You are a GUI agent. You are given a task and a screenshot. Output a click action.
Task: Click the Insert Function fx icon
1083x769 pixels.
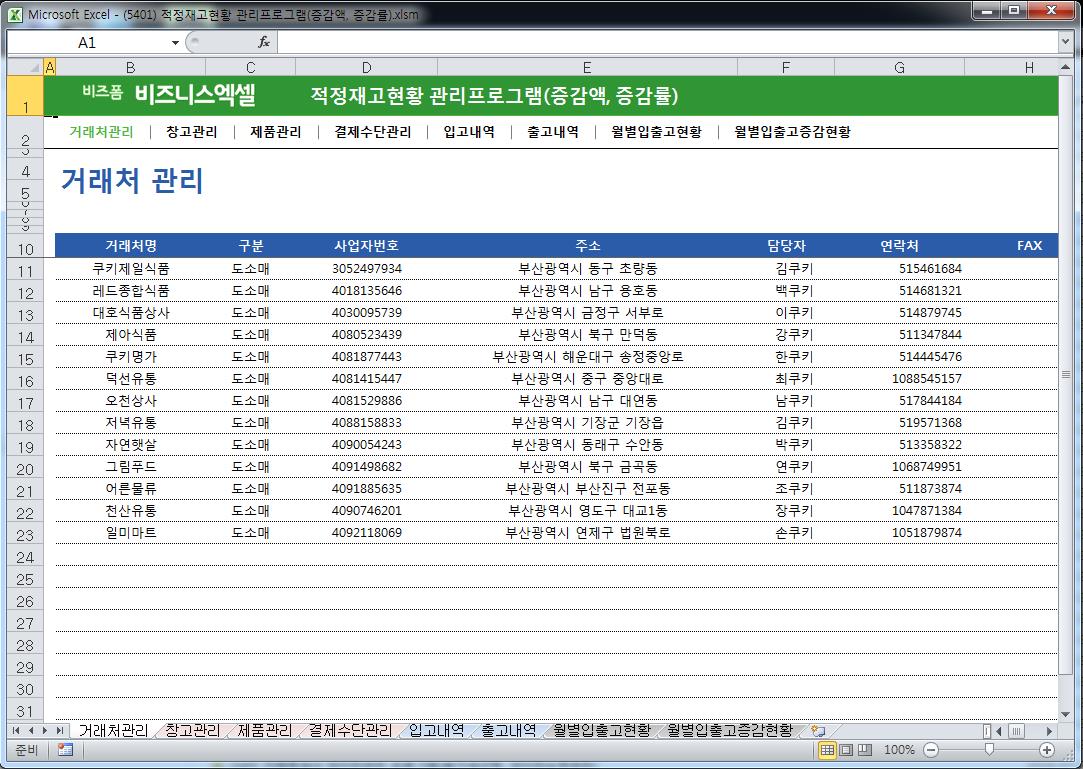click(264, 42)
